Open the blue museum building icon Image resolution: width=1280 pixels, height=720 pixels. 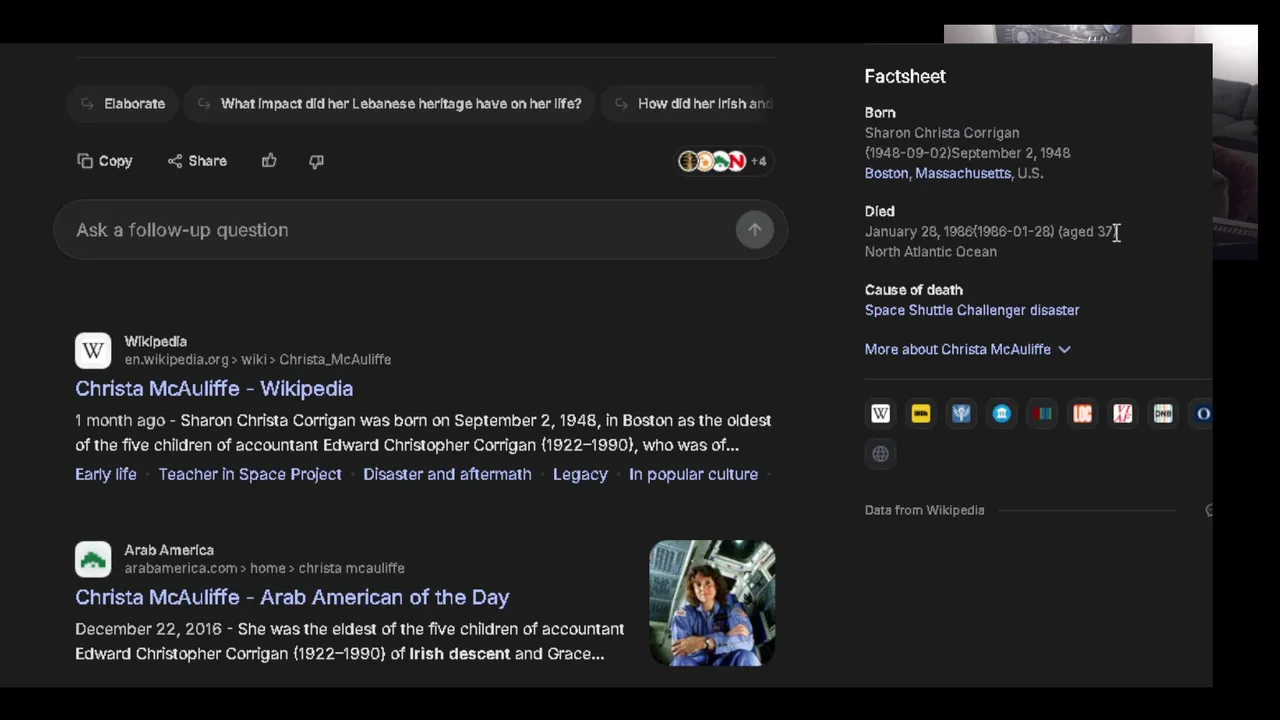tap(1001, 413)
